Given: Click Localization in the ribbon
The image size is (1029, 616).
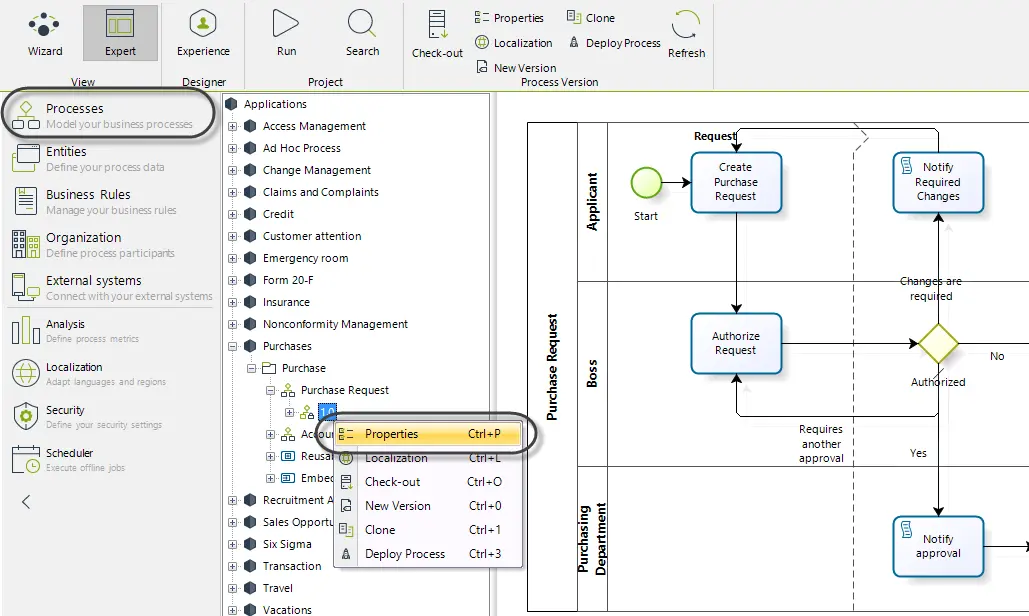Looking at the screenshot, I should pyautogui.click(x=514, y=43).
